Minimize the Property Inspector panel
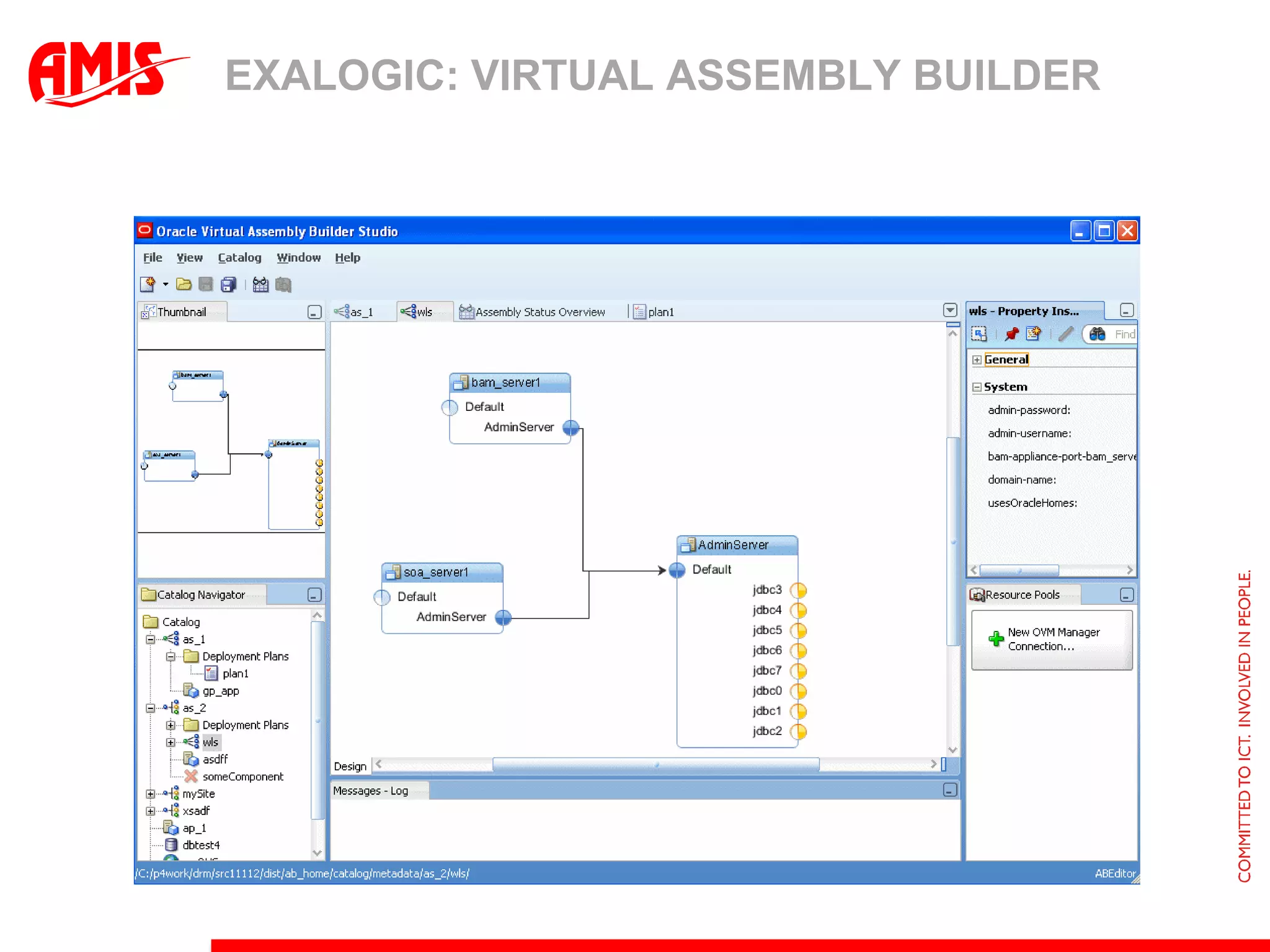Image resolution: width=1270 pixels, height=952 pixels. click(x=1127, y=311)
